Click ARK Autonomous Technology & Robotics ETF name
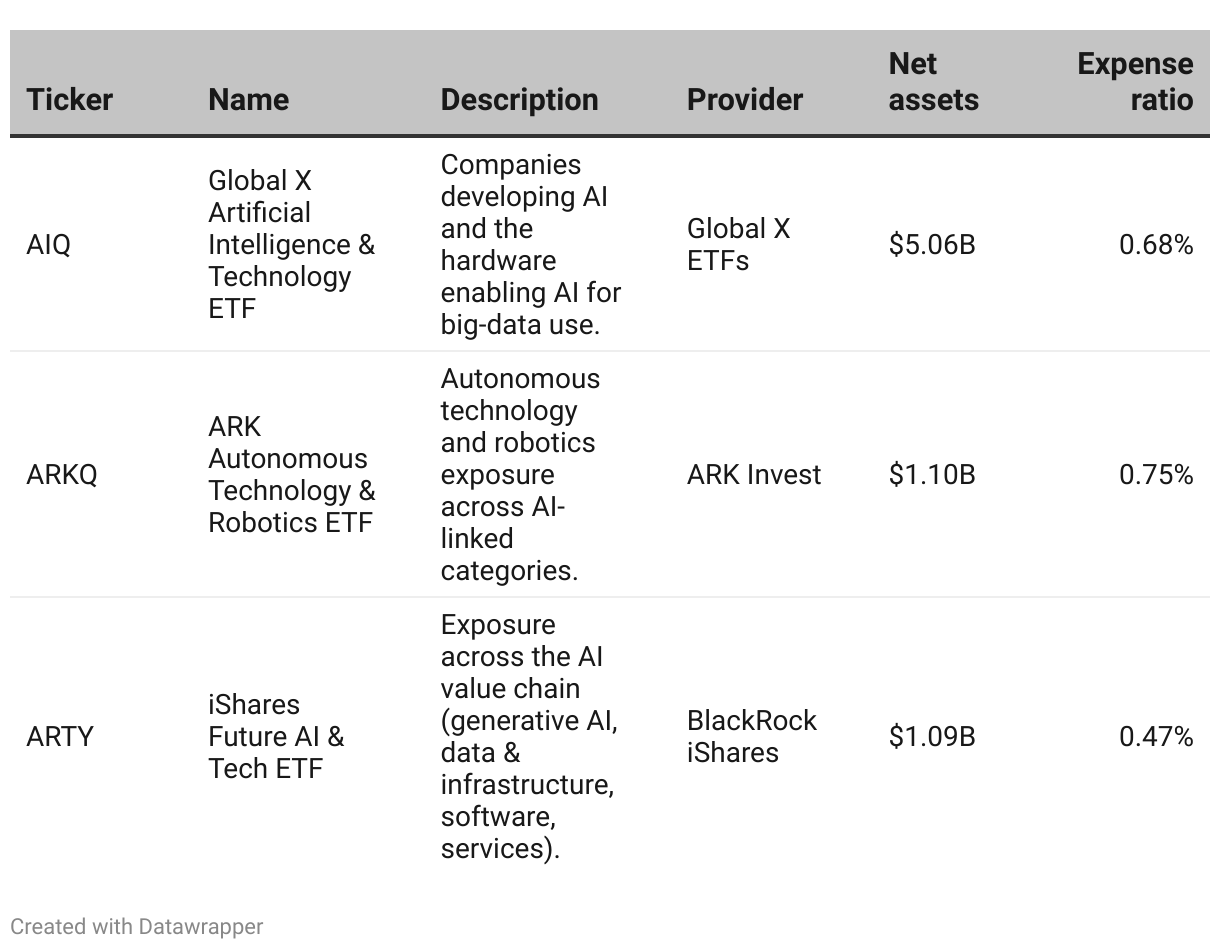 [x=291, y=475]
